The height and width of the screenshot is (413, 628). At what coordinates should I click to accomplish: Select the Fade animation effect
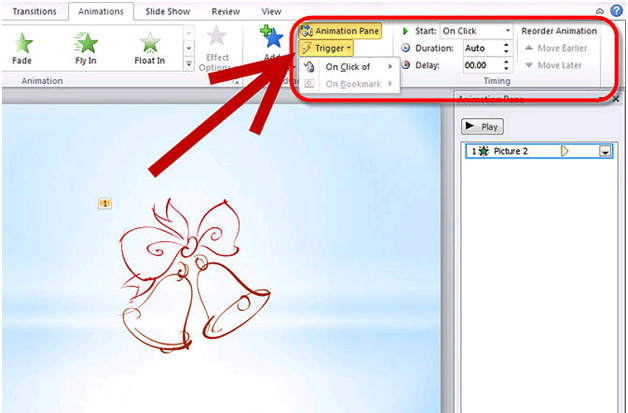point(22,48)
